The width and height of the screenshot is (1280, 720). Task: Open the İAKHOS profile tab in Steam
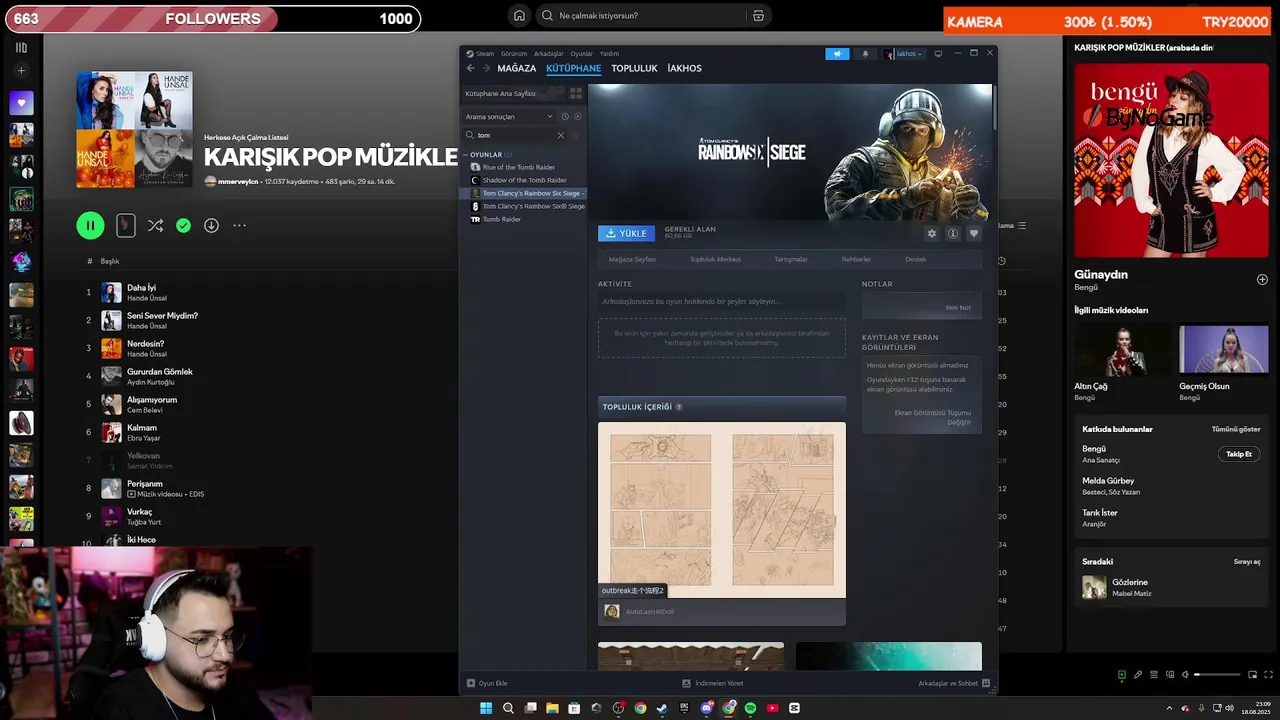pos(684,69)
